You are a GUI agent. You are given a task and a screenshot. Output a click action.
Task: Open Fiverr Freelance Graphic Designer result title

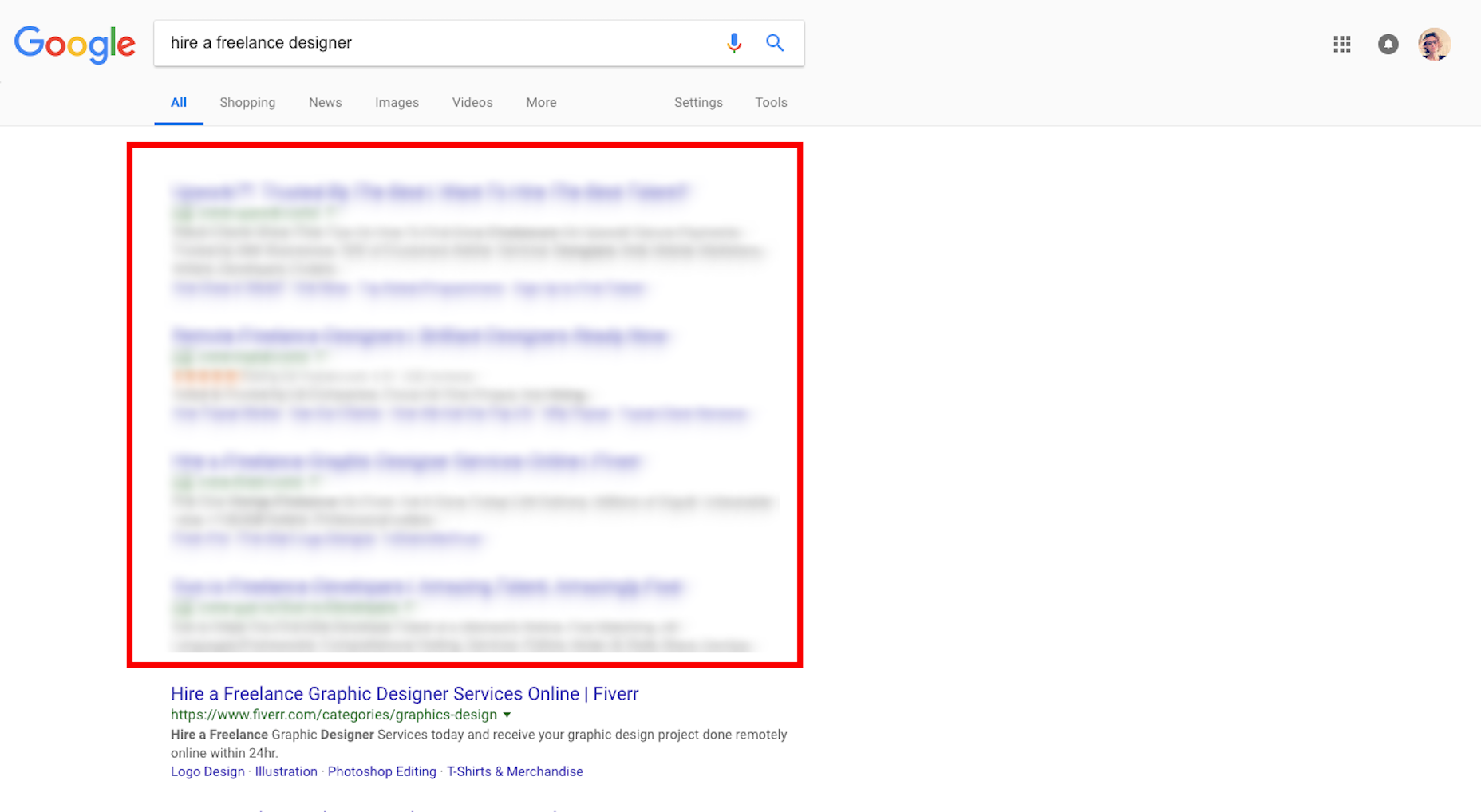[405, 694]
